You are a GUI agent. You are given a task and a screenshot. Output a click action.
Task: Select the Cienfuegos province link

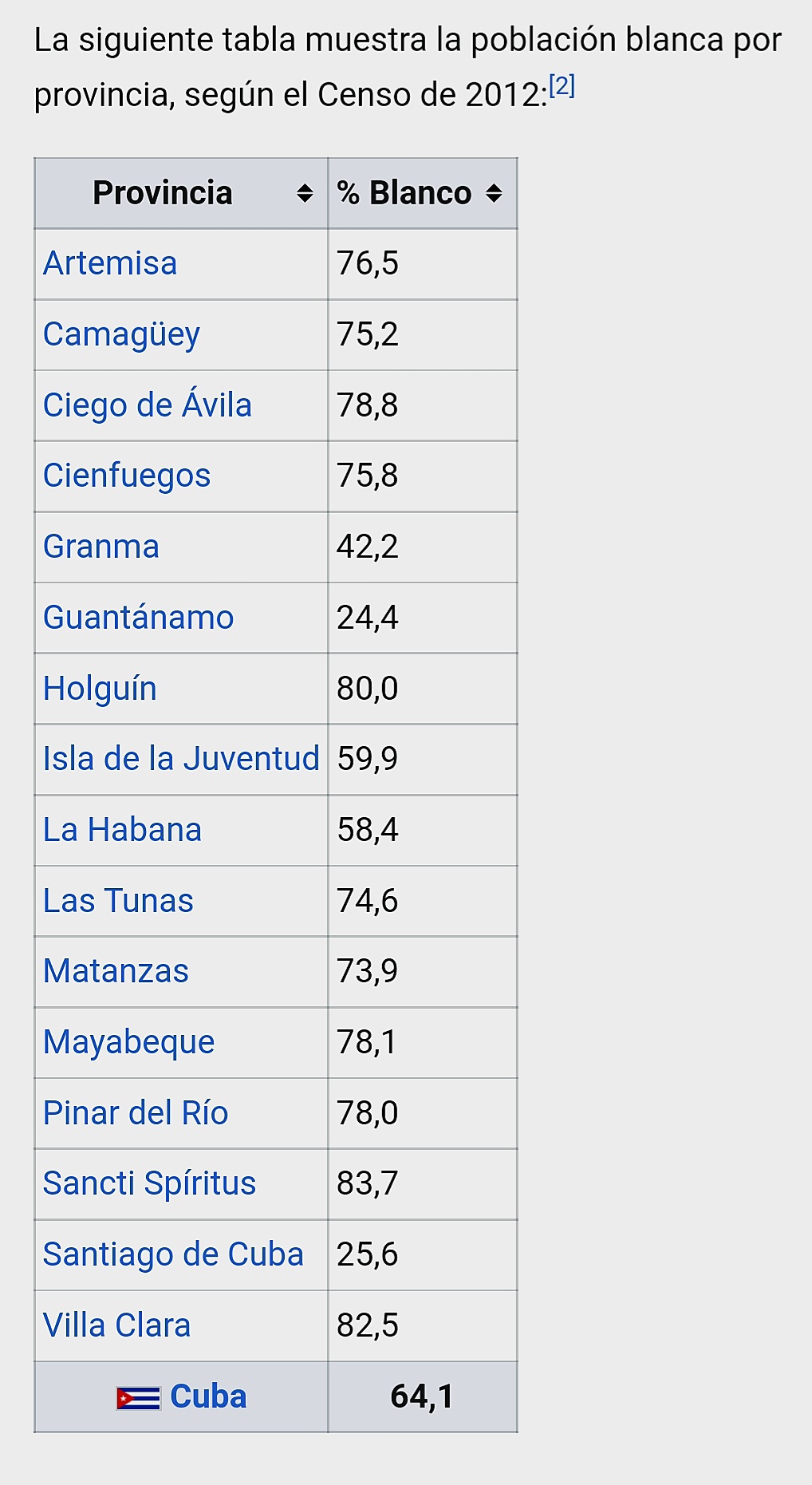(127, 476)
